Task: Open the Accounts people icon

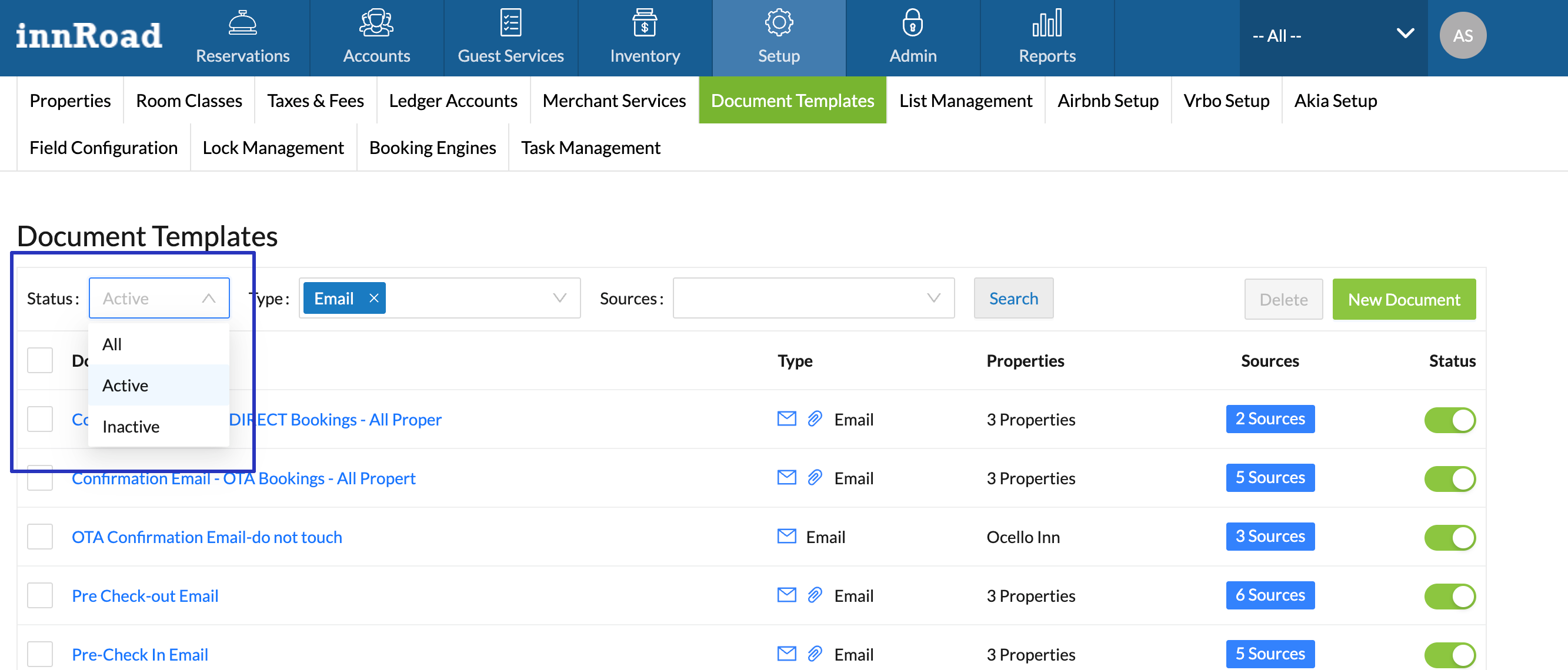Action: click(x=376, y=23)
